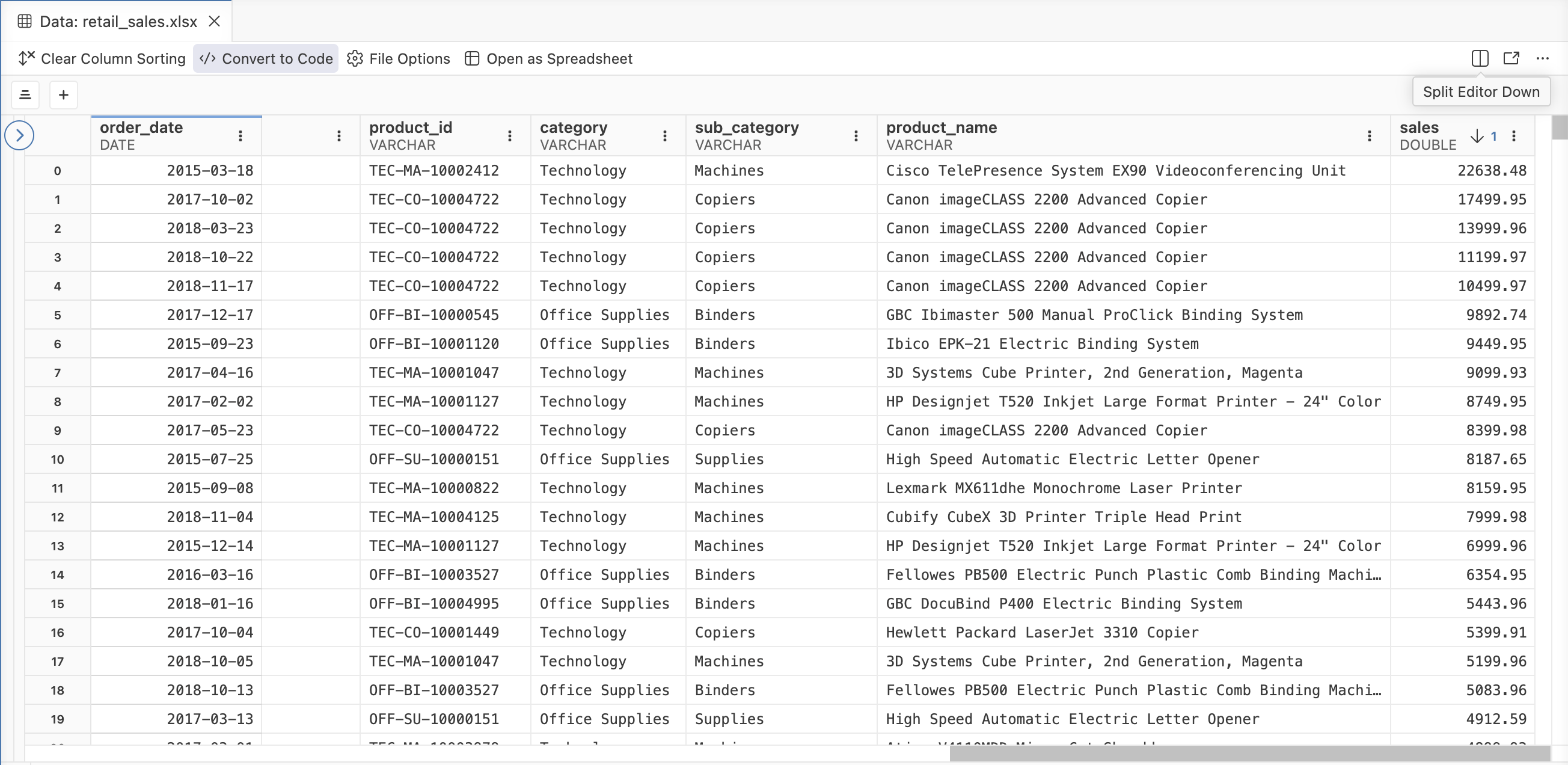Screen dimensions: 1568x765
Task: Expand the summary side panel arrow
Action: point(19,135)
